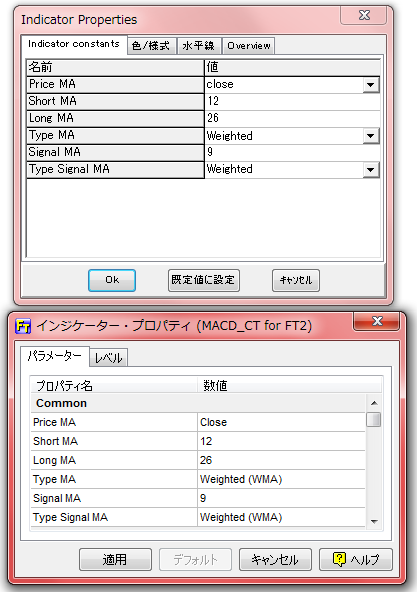
Task: Click scrollbar down arrow in lower dialog
Action: [374, 521]
